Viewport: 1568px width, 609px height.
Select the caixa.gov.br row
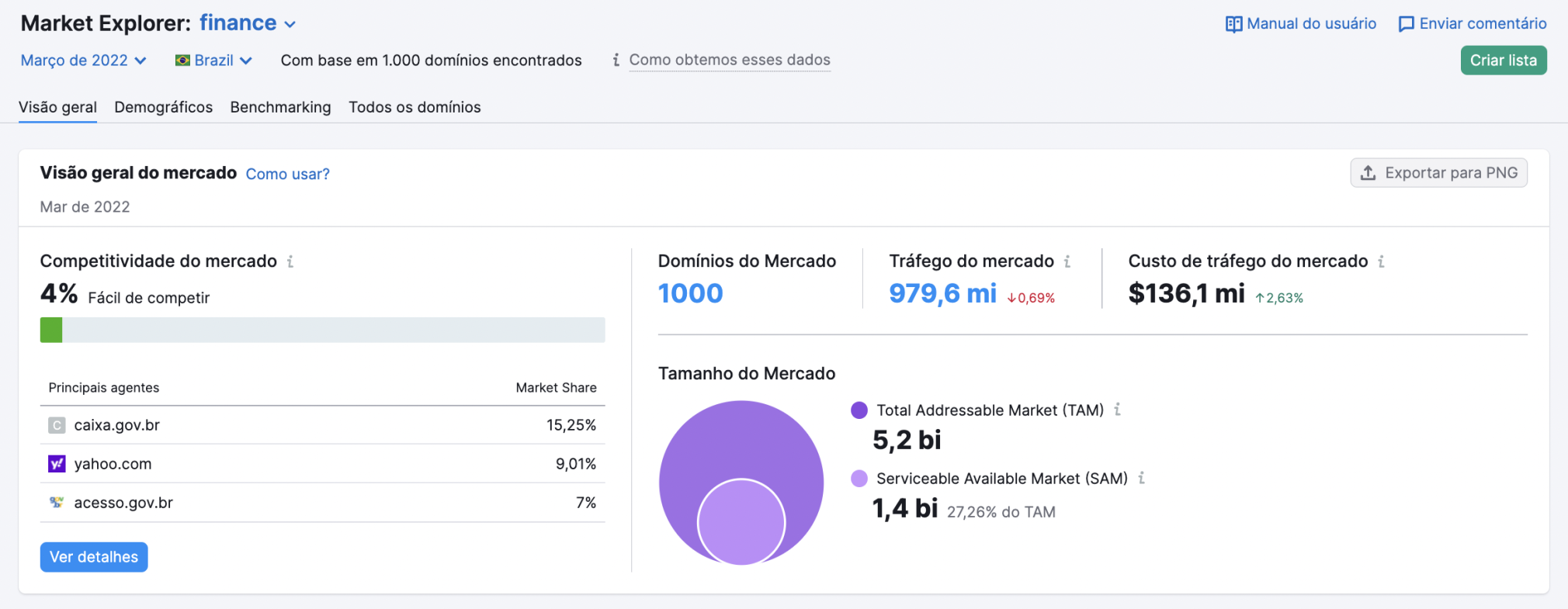click(x=323, y=425)
